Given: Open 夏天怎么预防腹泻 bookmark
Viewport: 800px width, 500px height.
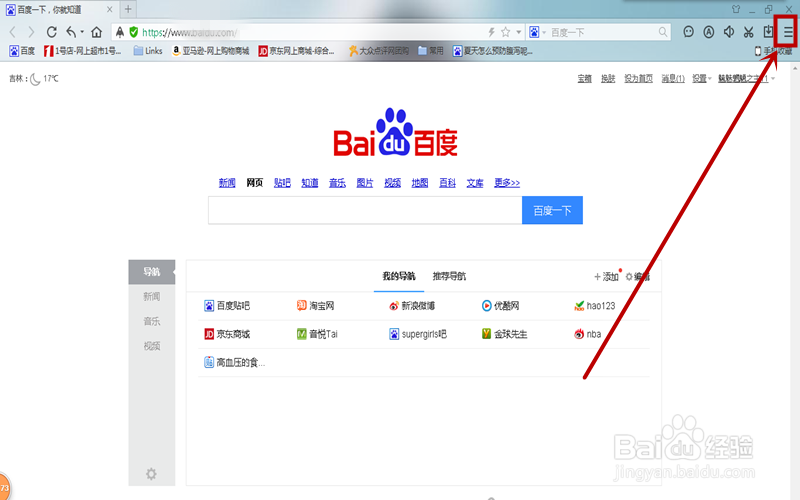Looking at the screenshot, I should (493, 51).
